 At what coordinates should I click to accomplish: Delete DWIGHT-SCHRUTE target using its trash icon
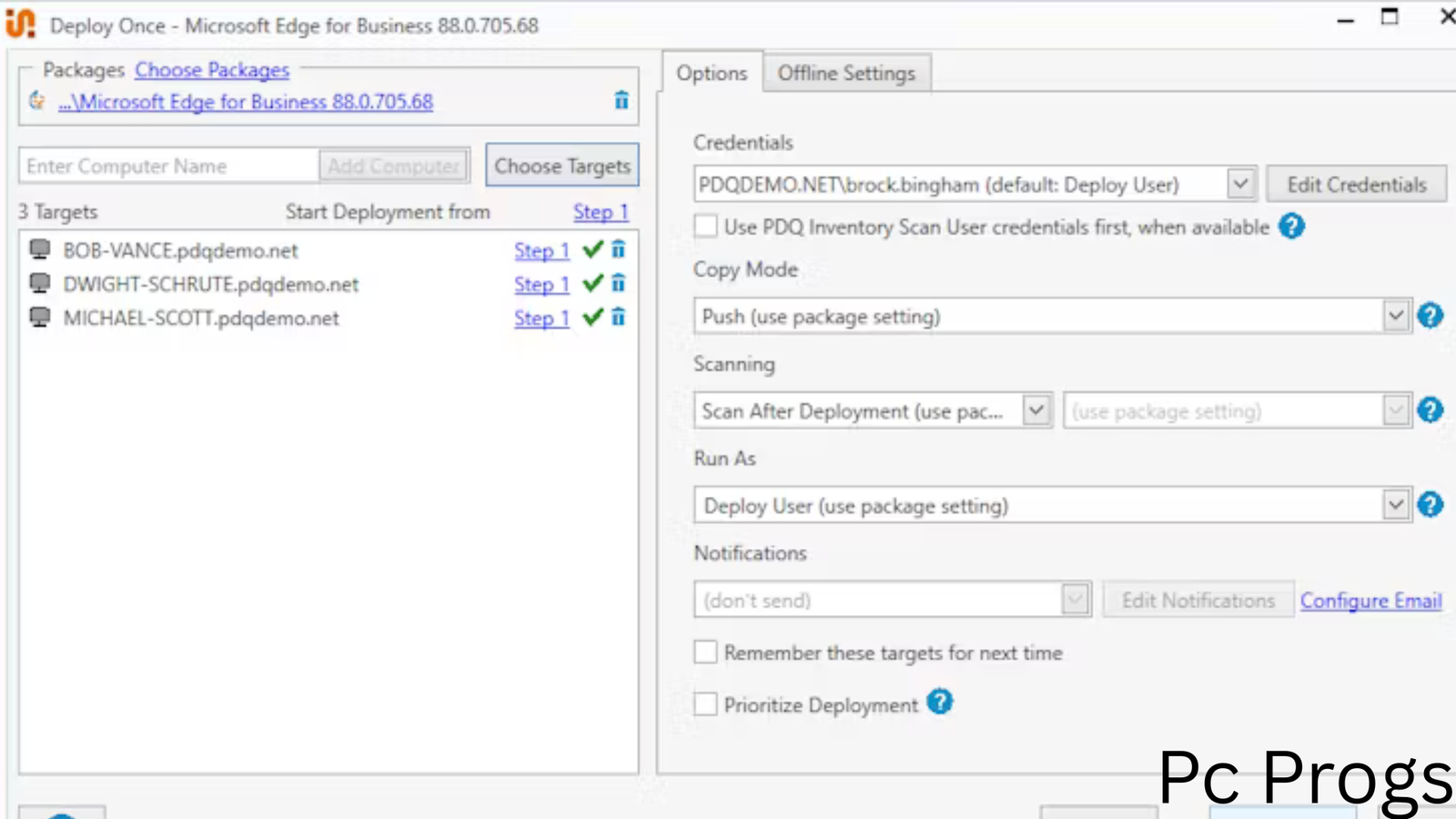pyautogui.click(x=619, y=283)
